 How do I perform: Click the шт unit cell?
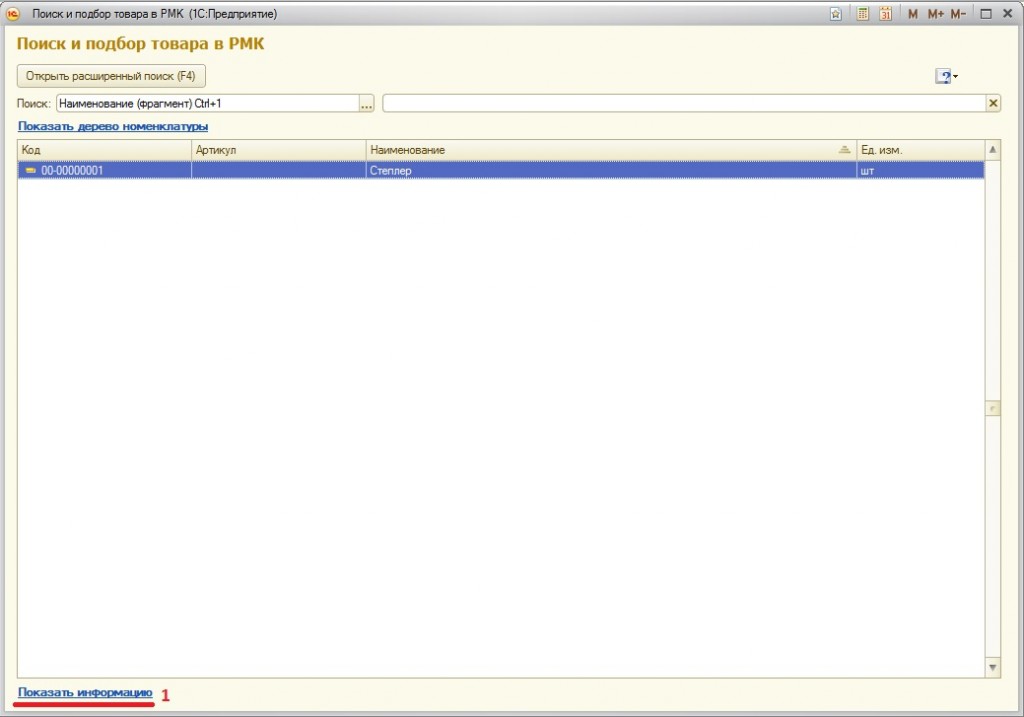point(920,170)
